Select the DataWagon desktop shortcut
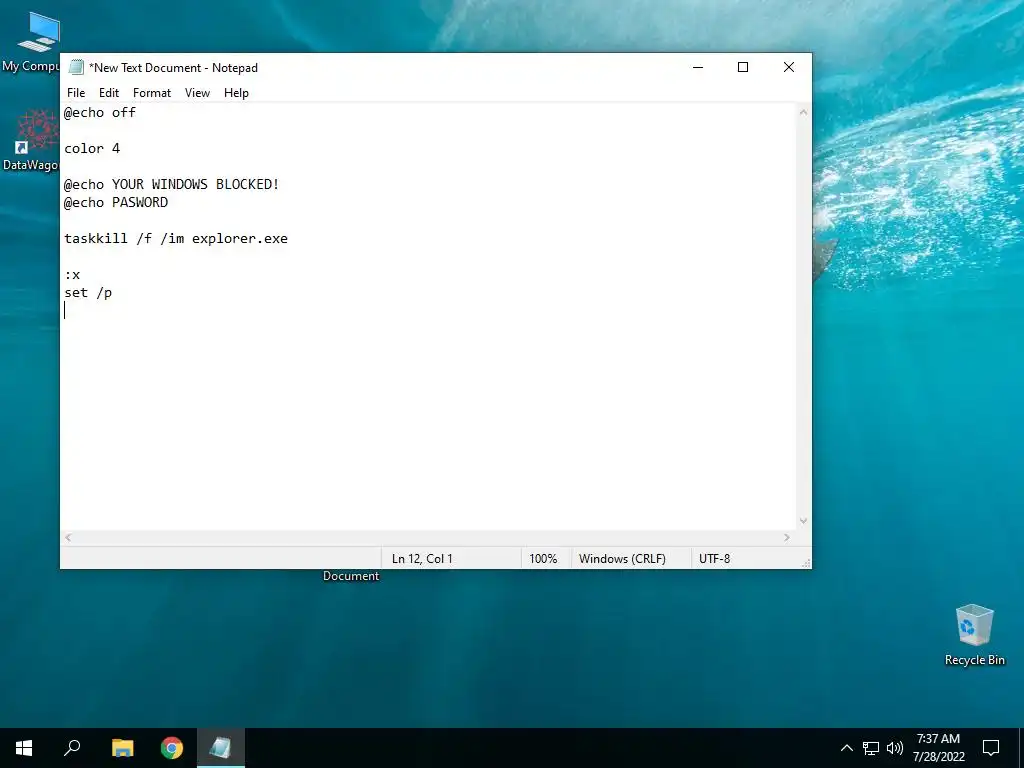Screen dimensions: 1024x768 (x=30, y=142)
